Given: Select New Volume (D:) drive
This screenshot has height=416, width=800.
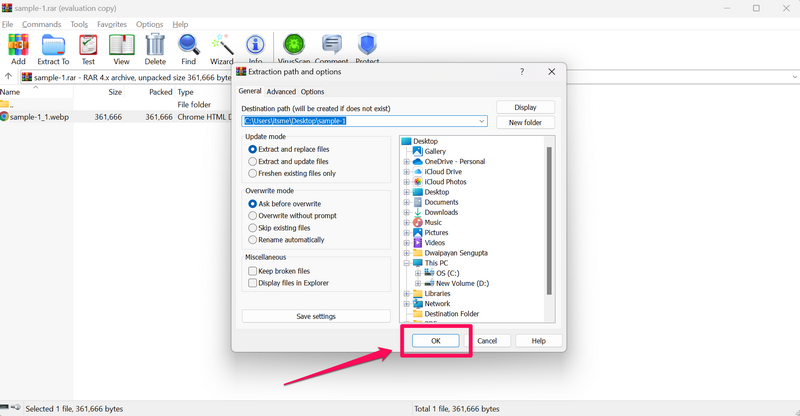Looking at the screenshot, I should pyautogui.click(x=462, y=283).
